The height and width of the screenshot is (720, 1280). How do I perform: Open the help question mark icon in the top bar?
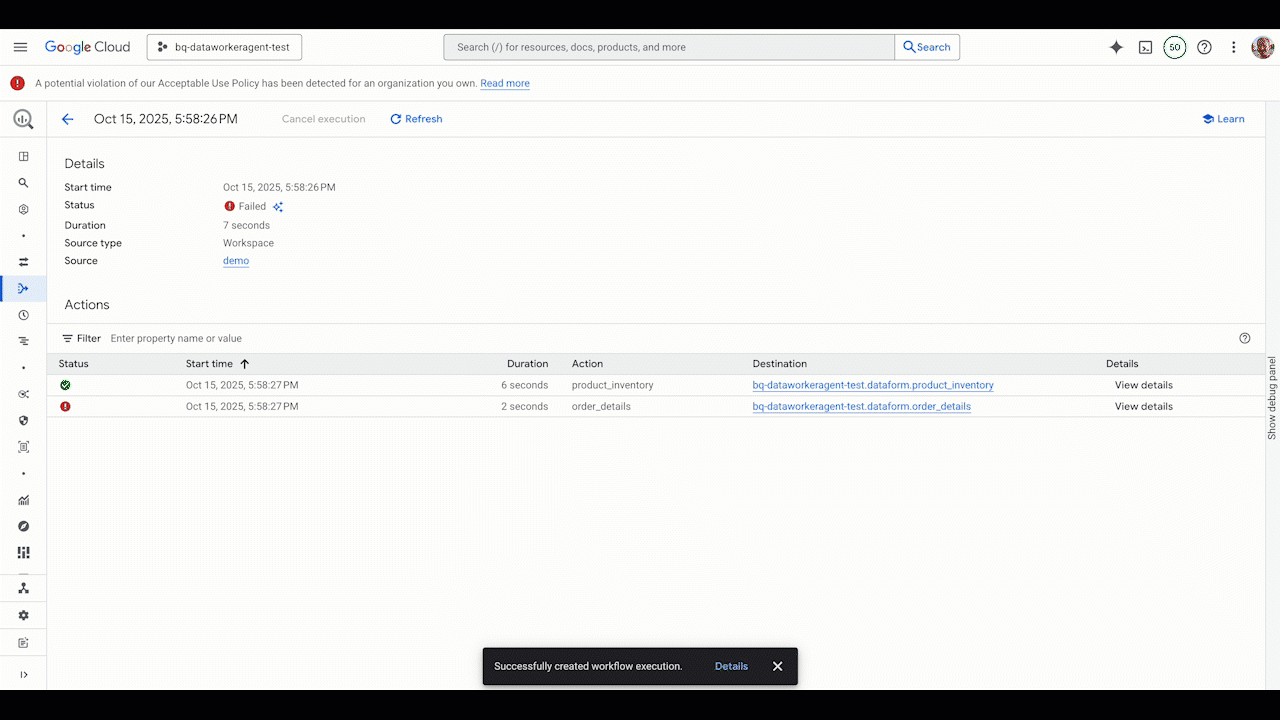[1204, 47]
